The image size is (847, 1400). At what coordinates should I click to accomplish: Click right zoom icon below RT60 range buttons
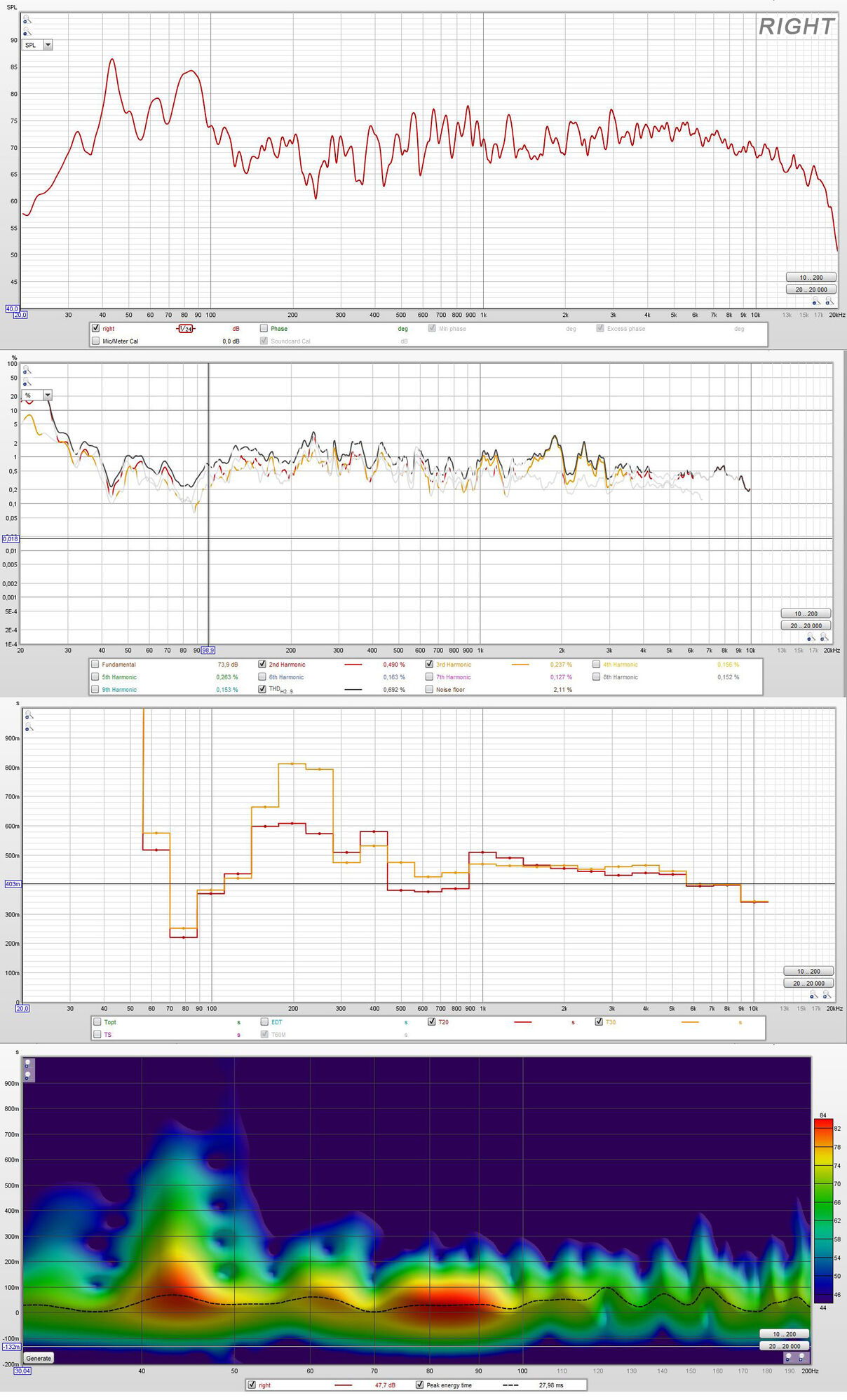[x=827, y=995]
